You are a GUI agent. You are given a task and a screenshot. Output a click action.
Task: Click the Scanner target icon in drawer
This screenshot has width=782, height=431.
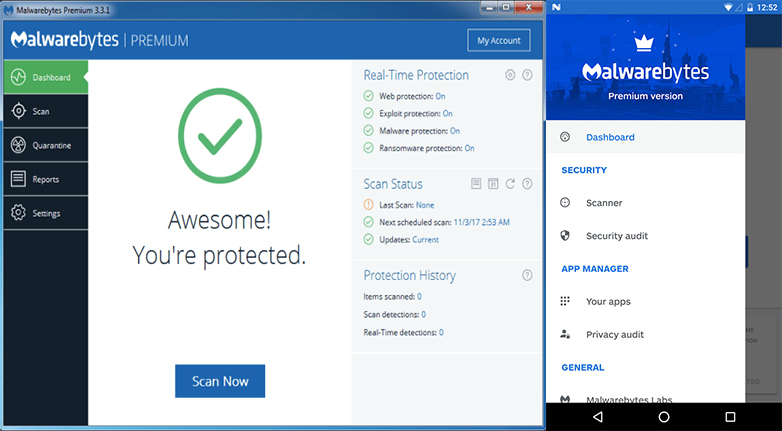[565, 203]
